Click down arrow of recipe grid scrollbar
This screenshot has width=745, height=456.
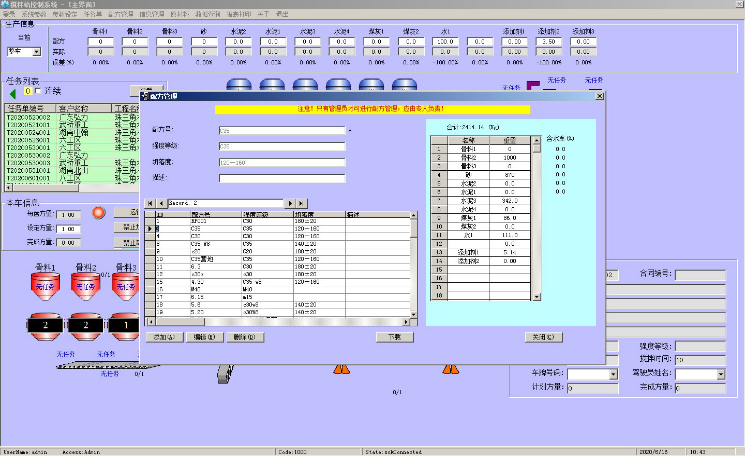tap(413, 314)
